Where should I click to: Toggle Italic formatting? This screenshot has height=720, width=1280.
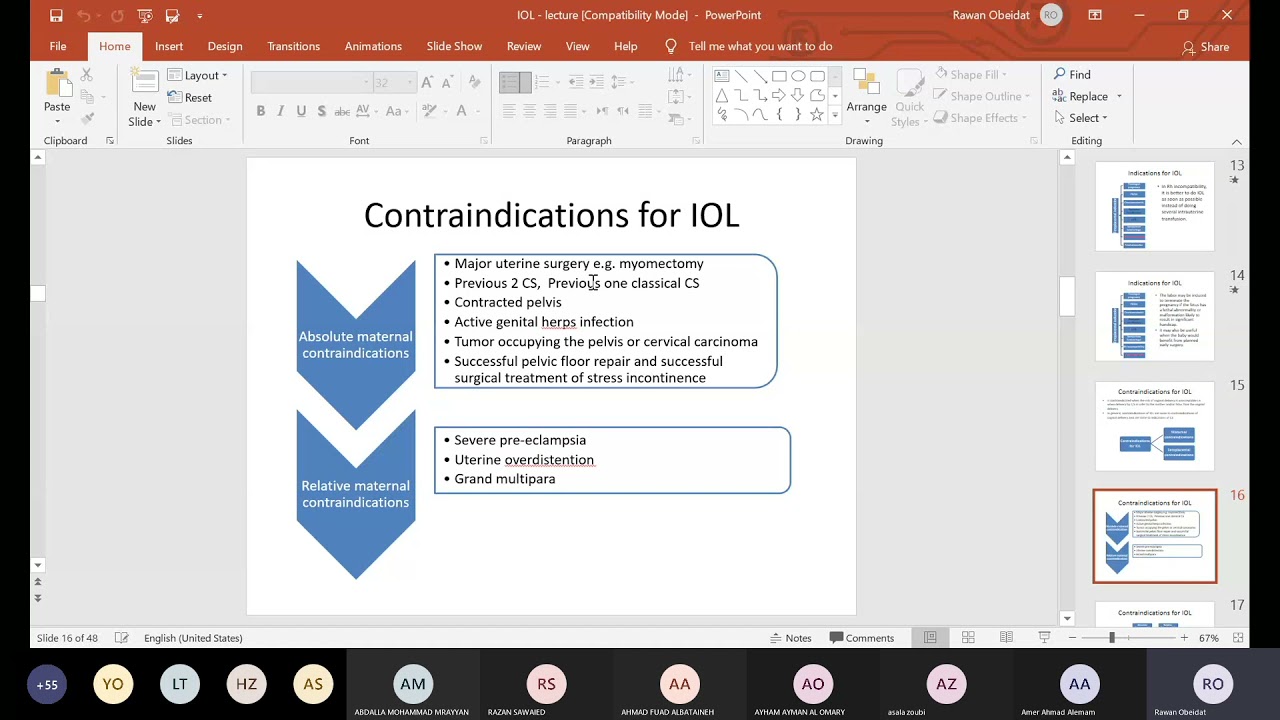[281, 111]
